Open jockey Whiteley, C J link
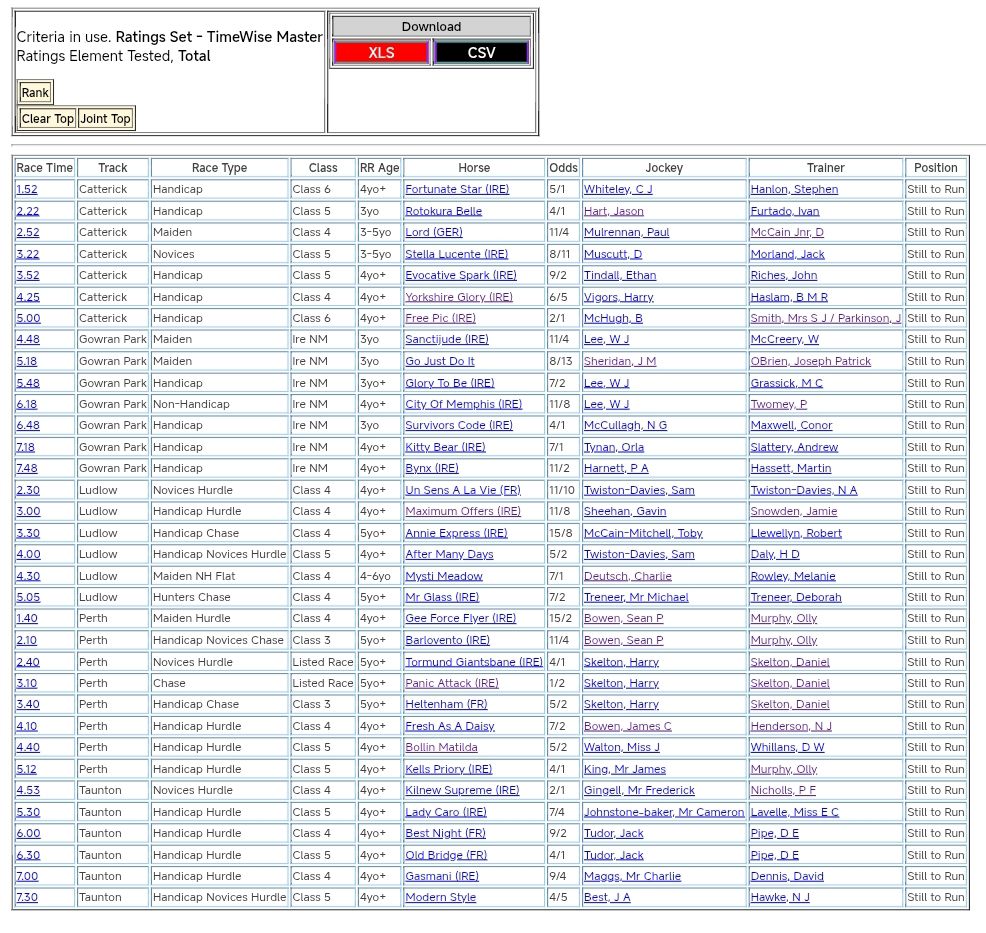 coord(617,190)
